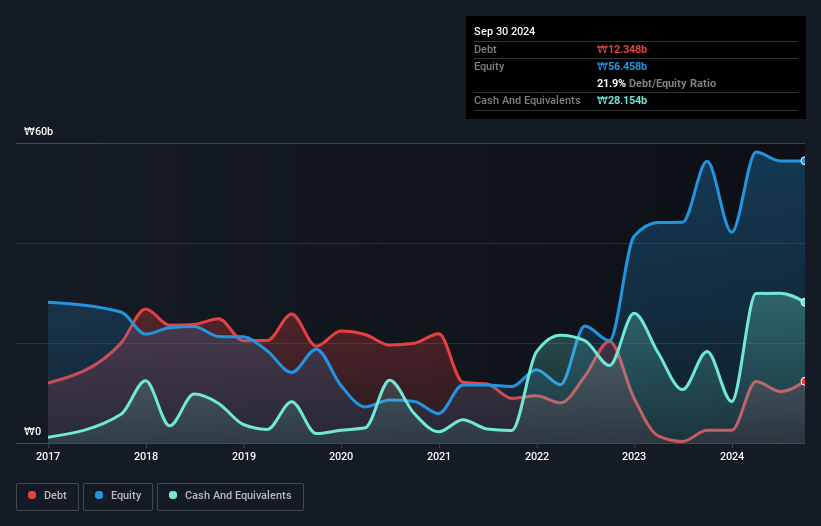Click the blue Equity legend dot

pos(99,495)
